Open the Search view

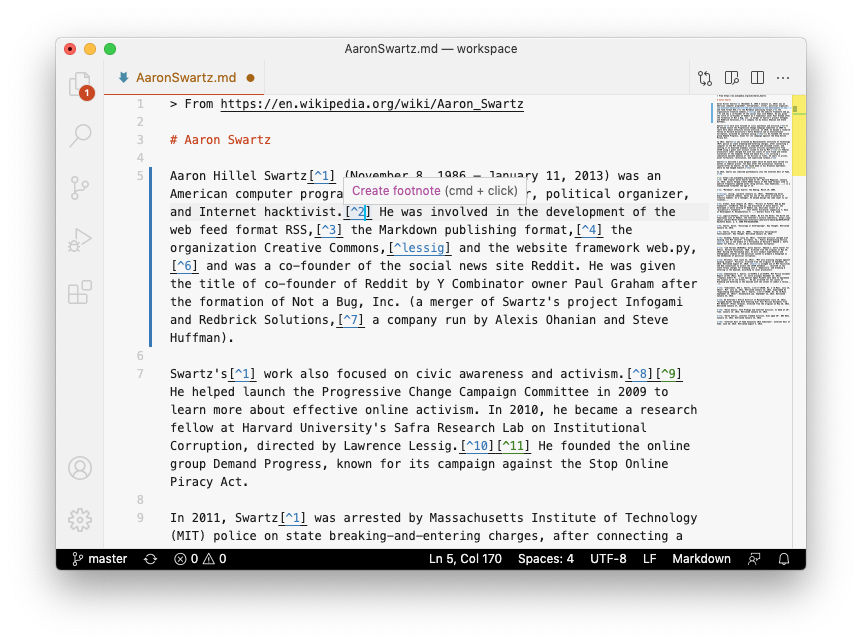(80, 135)
